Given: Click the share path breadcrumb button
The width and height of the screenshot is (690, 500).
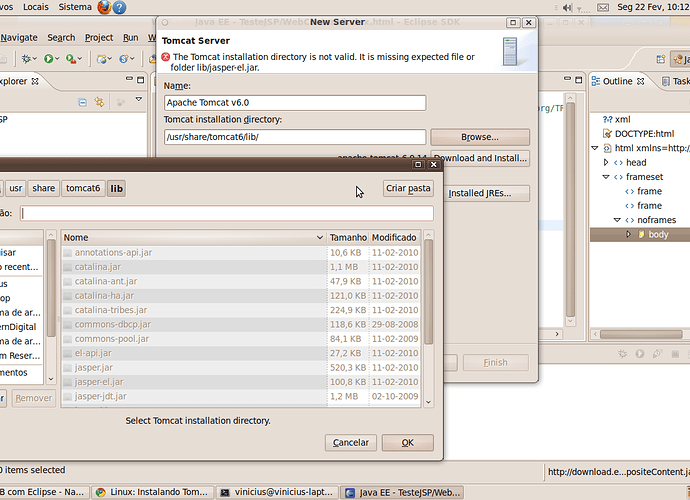Looking at the screenshot, I should [44, 188].
